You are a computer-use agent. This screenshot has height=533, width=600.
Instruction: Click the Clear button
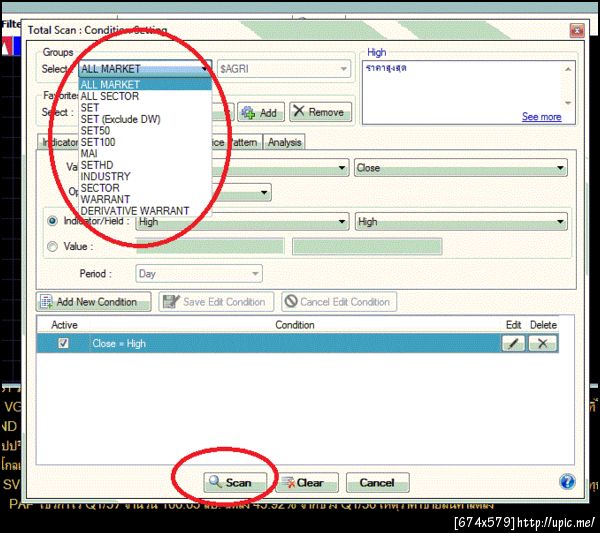(x=307, y=482)
